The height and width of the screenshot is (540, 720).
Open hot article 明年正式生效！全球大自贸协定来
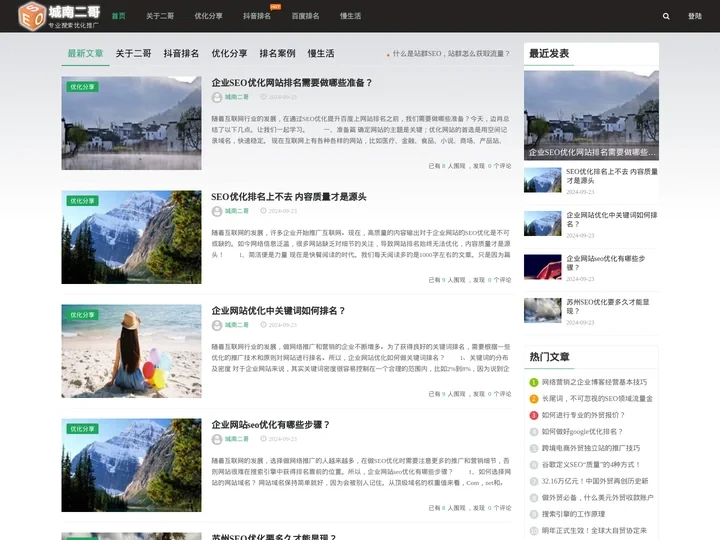pyautogui.click(x=594, y=531)
